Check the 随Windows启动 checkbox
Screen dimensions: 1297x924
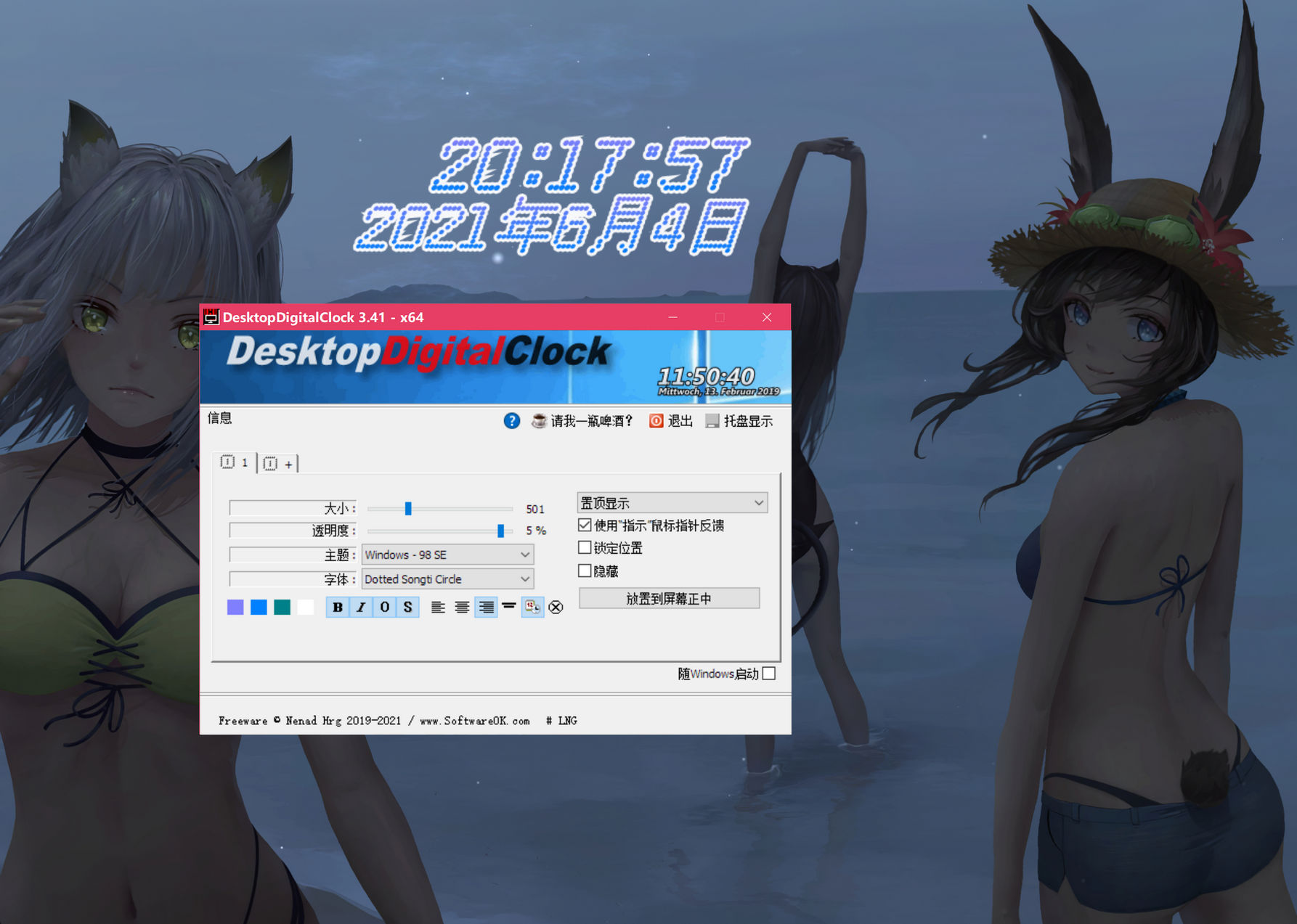(x=769, y=674)
